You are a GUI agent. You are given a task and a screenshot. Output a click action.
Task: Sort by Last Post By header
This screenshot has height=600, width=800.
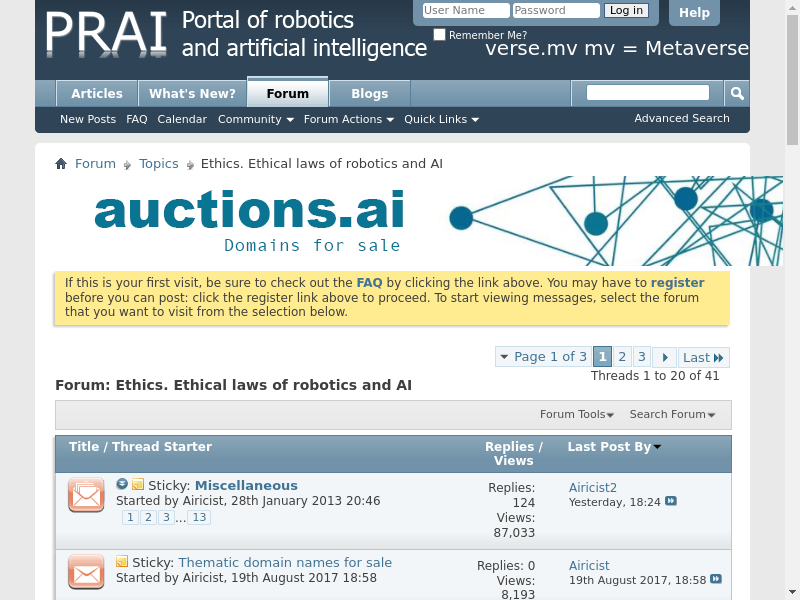coord(609,447)
